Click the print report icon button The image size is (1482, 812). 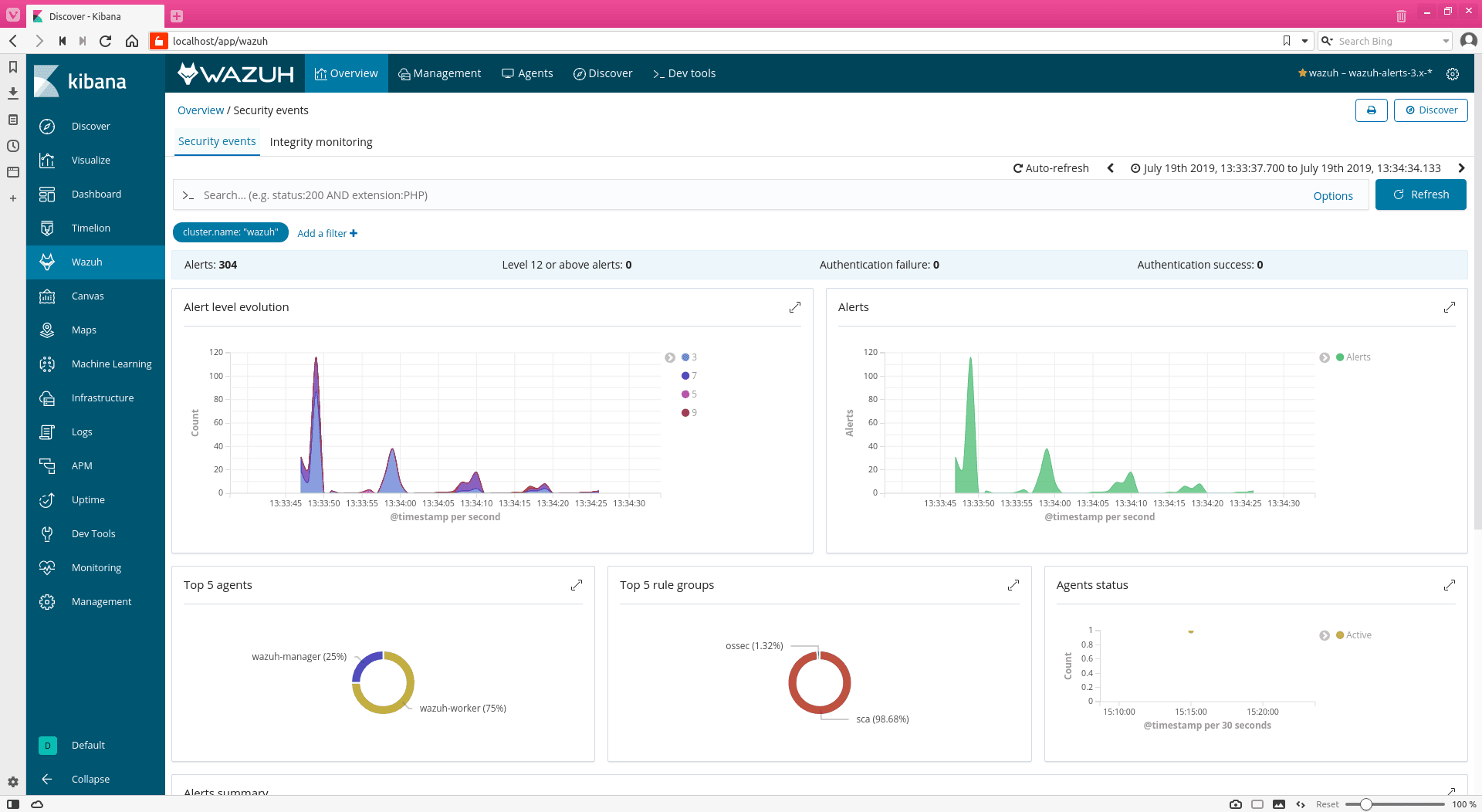click(1371, 110)
